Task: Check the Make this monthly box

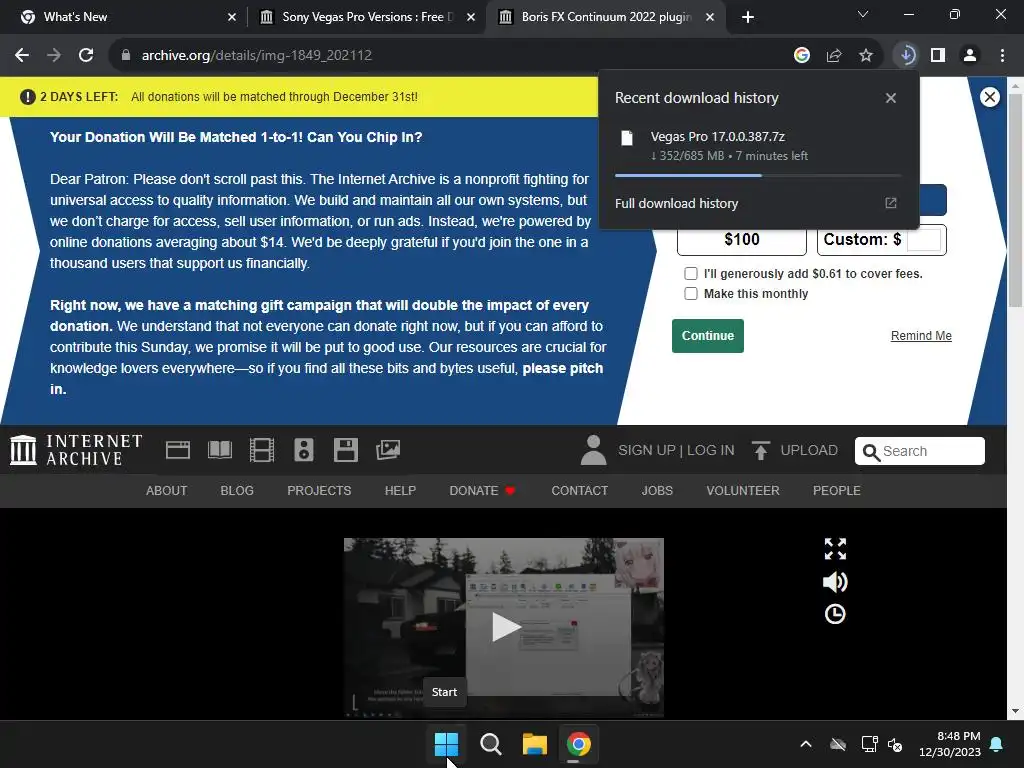Action: [x=691, y=294]
